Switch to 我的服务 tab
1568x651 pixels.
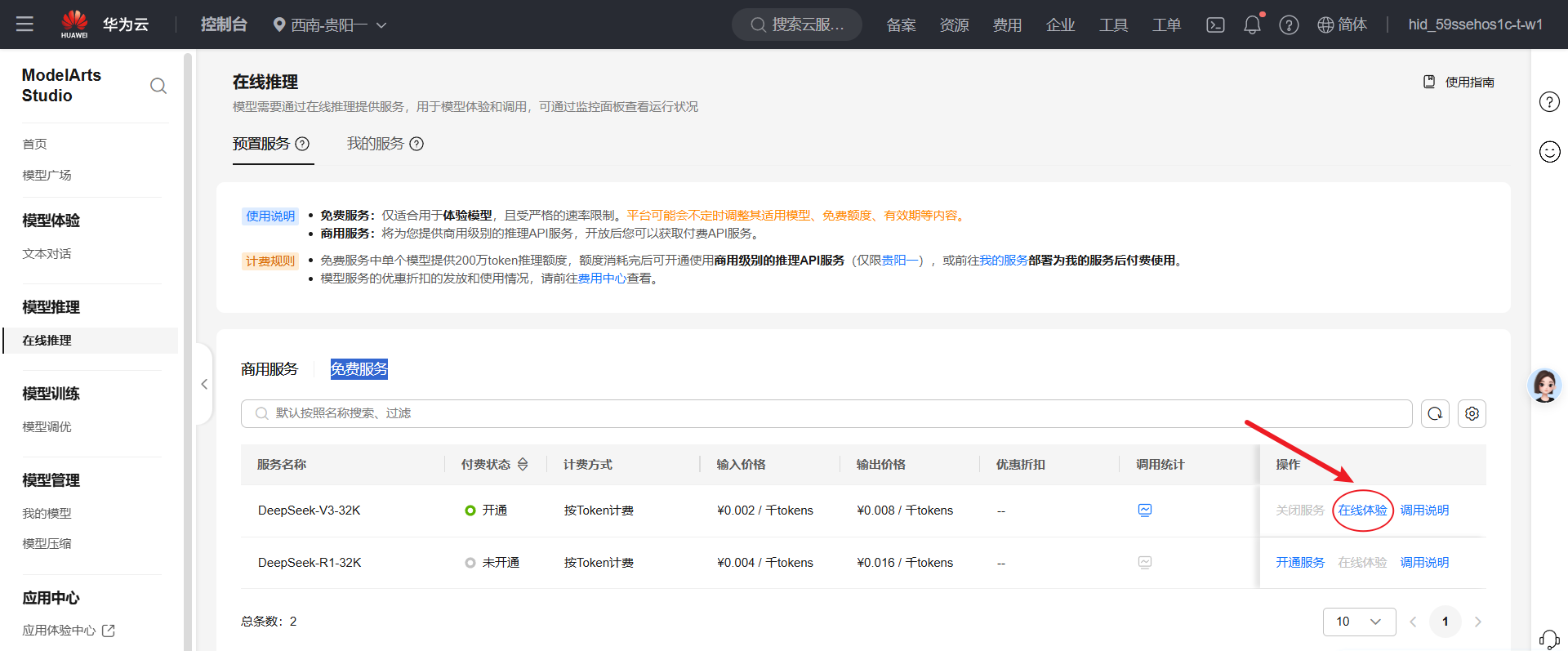tap(376, 144)
